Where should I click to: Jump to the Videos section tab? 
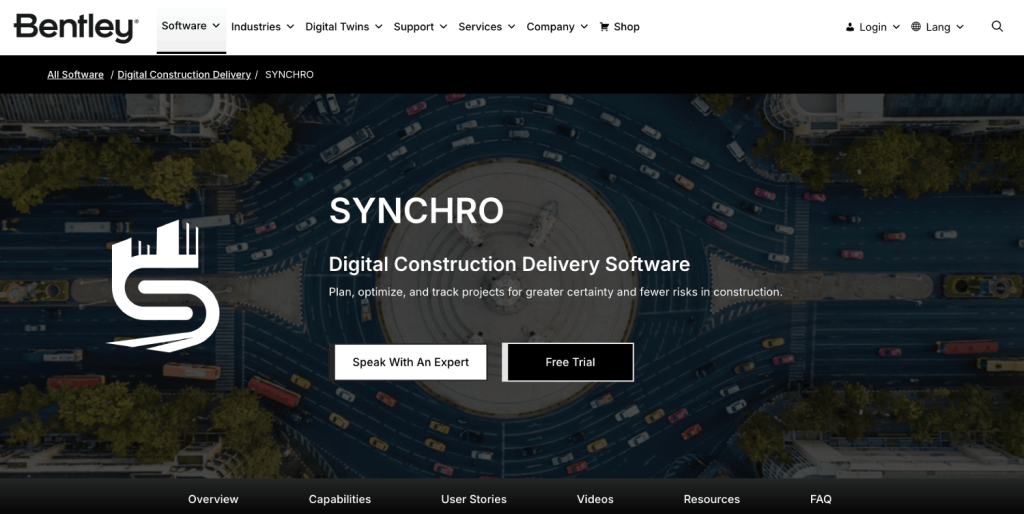click(595, 499)
